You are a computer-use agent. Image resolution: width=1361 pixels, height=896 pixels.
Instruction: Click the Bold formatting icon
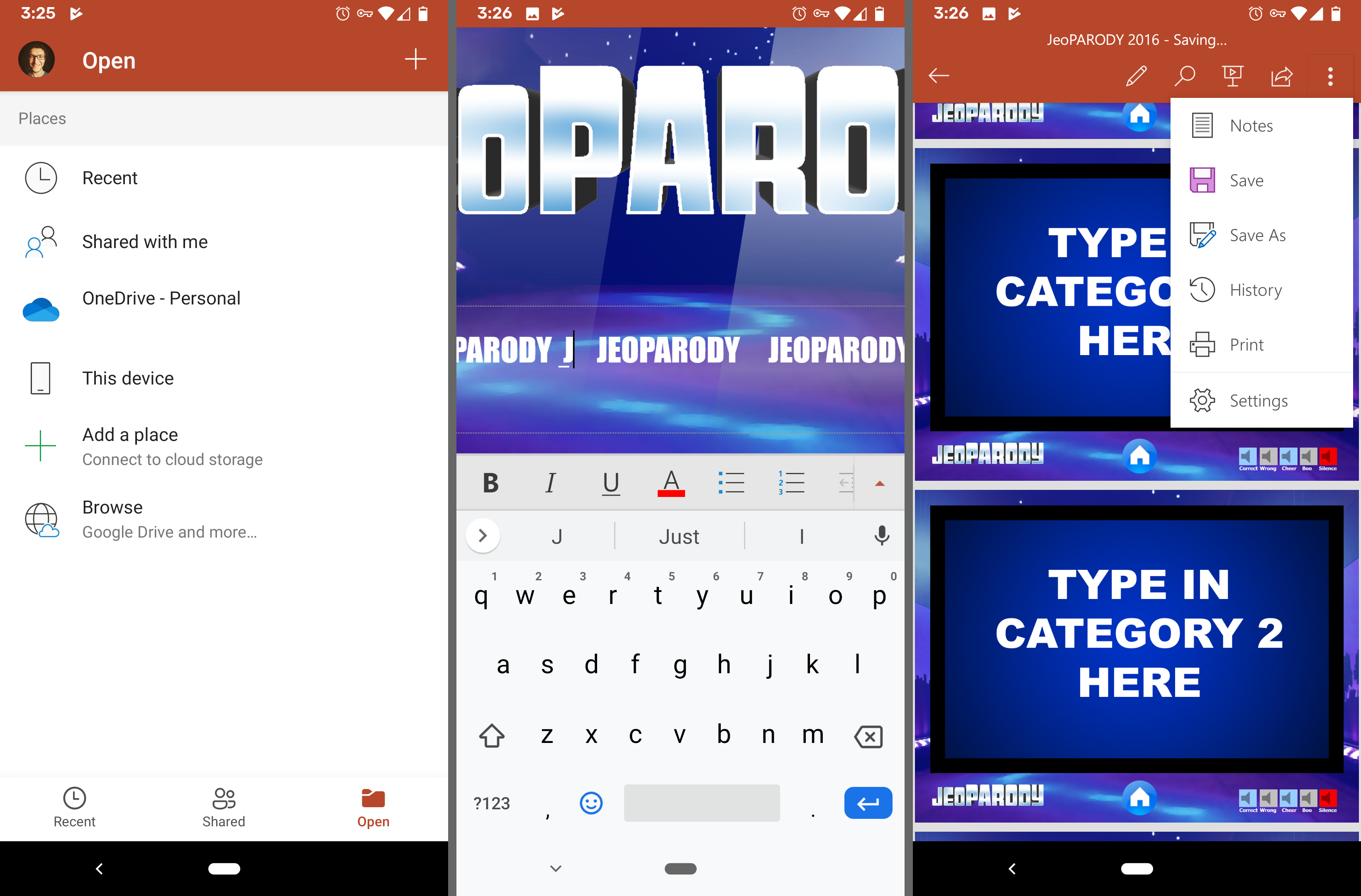(x=490, y=483)
